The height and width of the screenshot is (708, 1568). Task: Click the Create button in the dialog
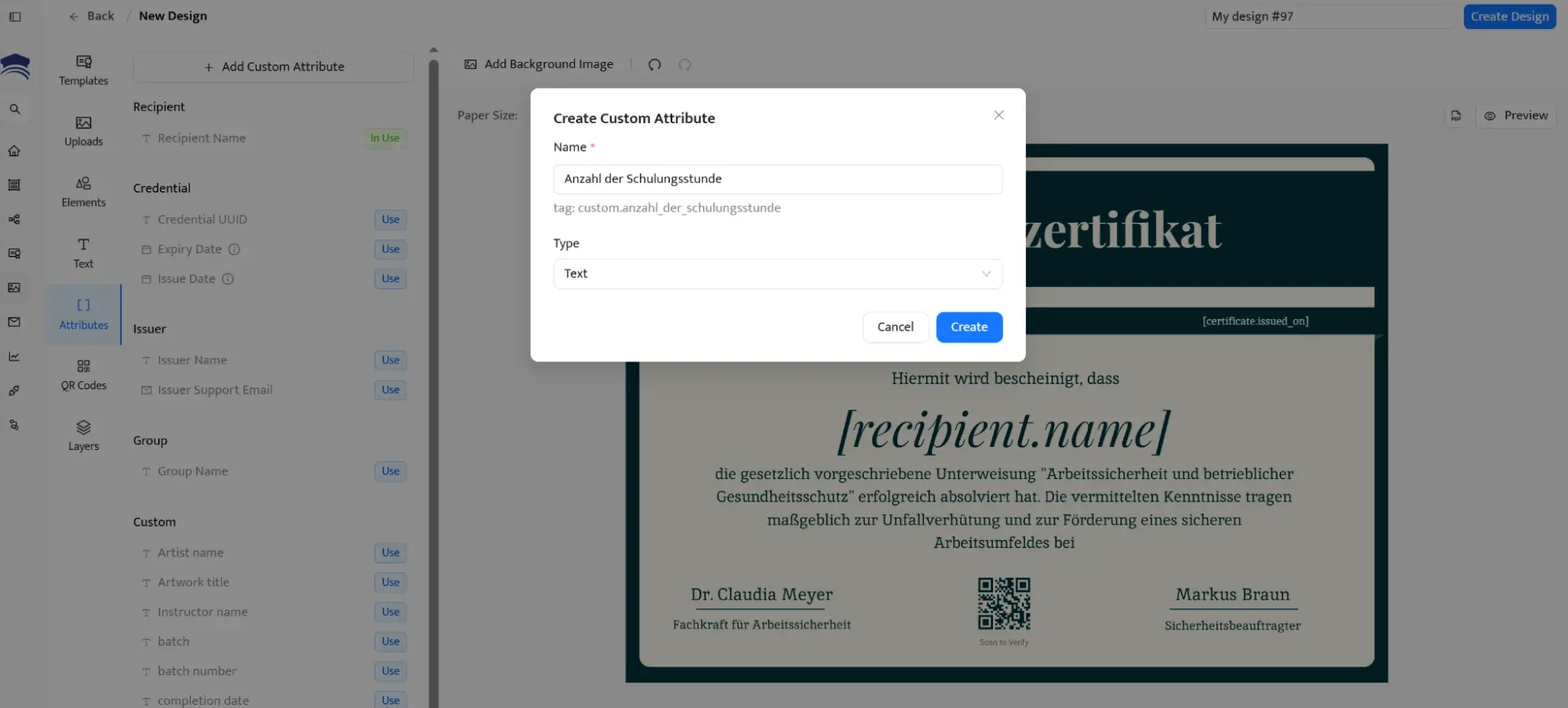pyautogui.click(x=969, y=327)
